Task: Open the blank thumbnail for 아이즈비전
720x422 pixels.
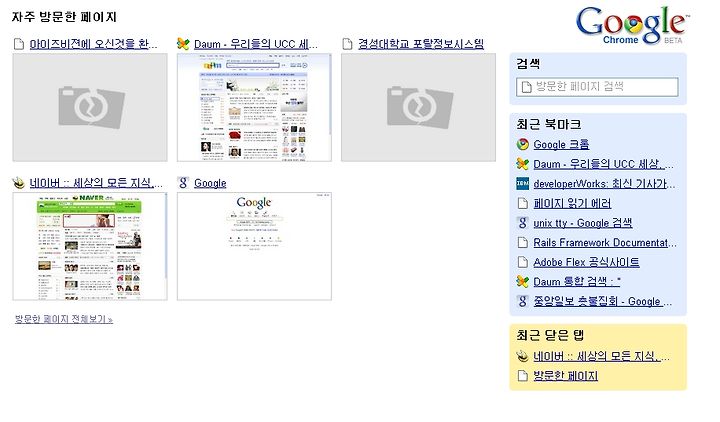Action: (x=90, y=107)
